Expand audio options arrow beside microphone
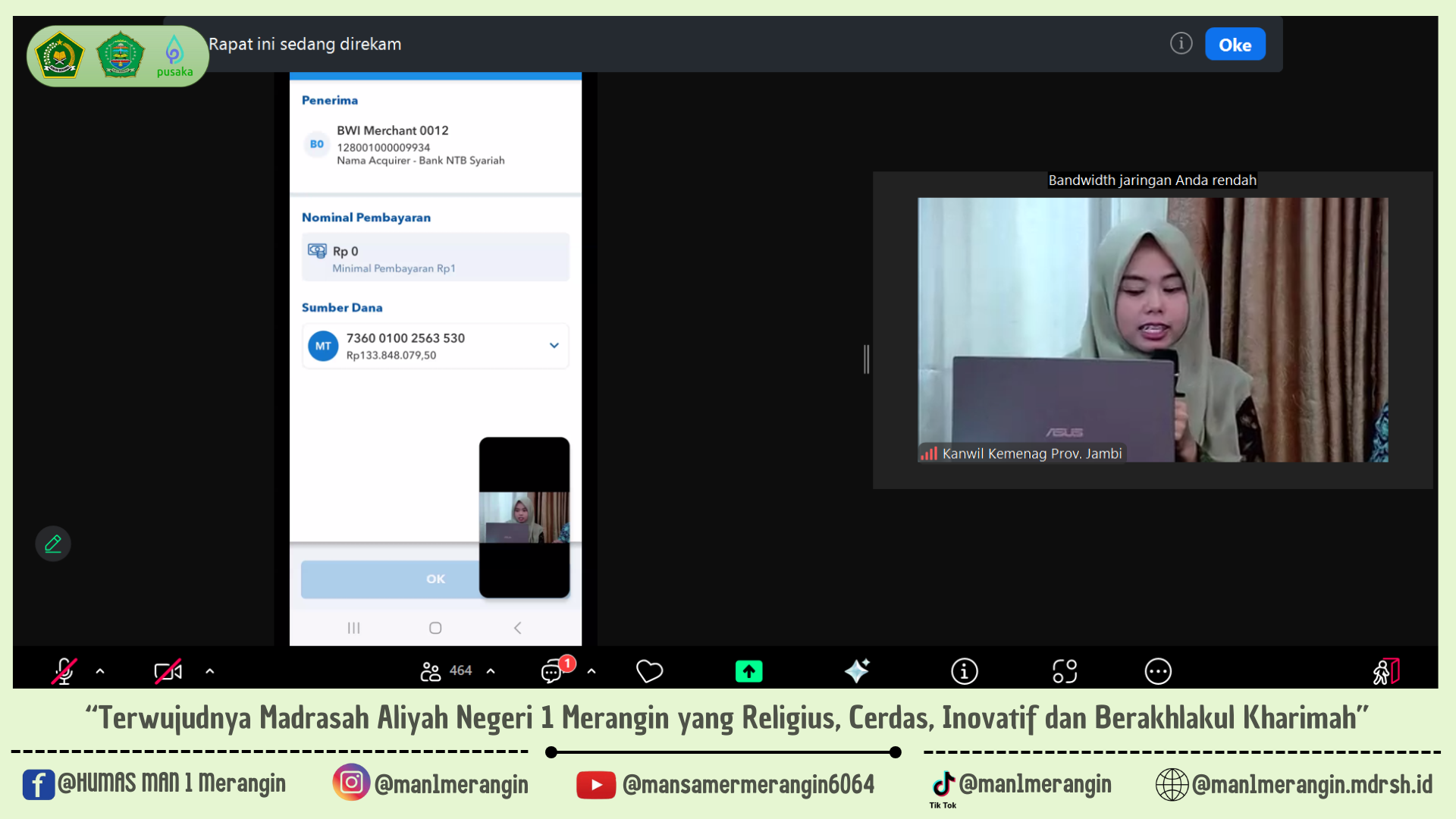Image resolution: width=1456 pixels, height=819 pixels. click(100, 671)
